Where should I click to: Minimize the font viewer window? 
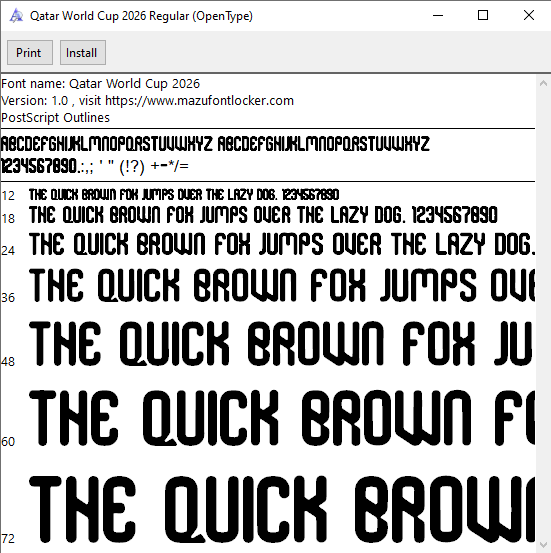[438, 16]
